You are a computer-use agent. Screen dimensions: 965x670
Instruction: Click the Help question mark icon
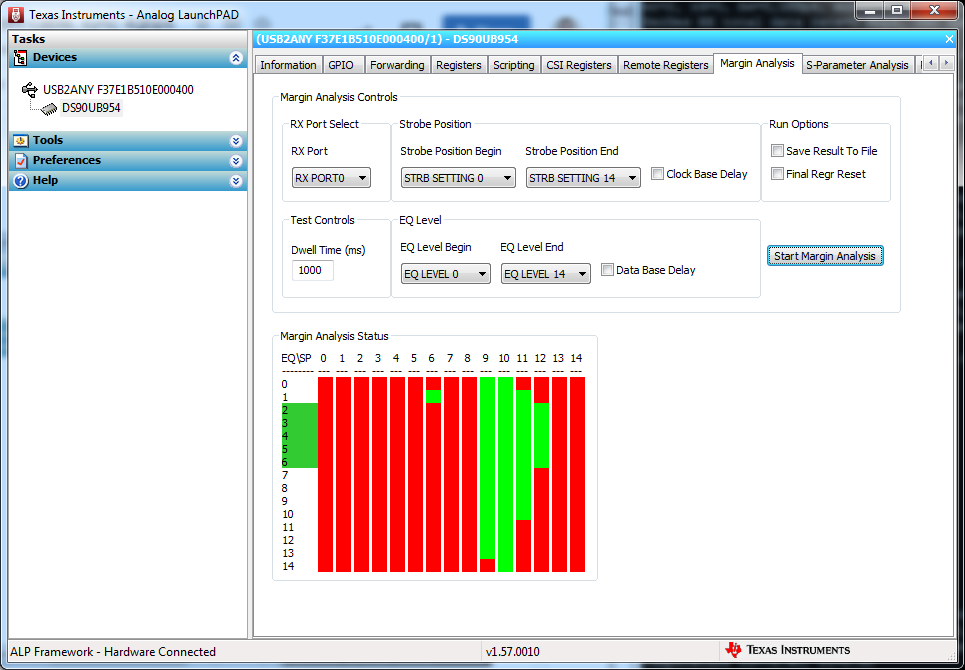click(x=21, y=181)
